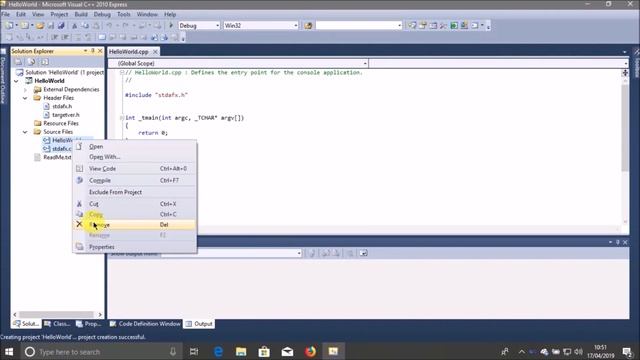Choose Open With... in the context menu
The image size is (640, 360).
135,157
